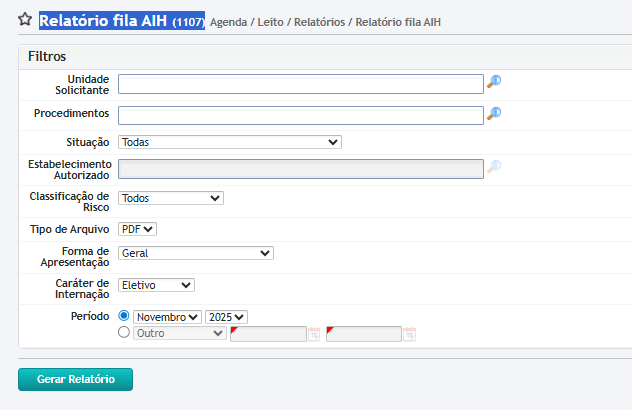Open the 2025 year dropdown
This screenshot has width=632, height=410.
226,317
